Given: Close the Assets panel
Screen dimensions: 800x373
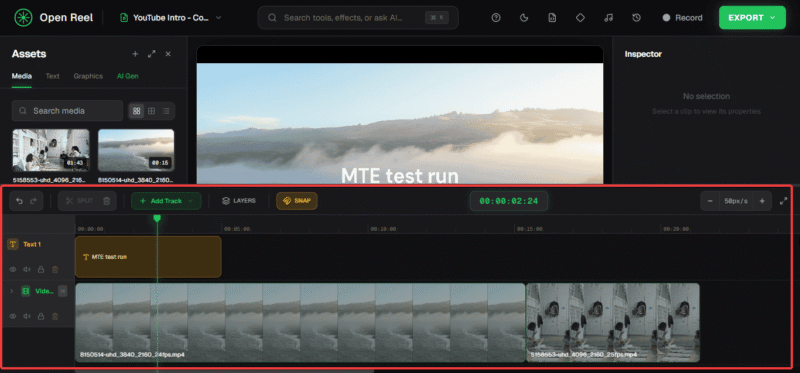Looking at the screenshot, I should click(168, 54).
